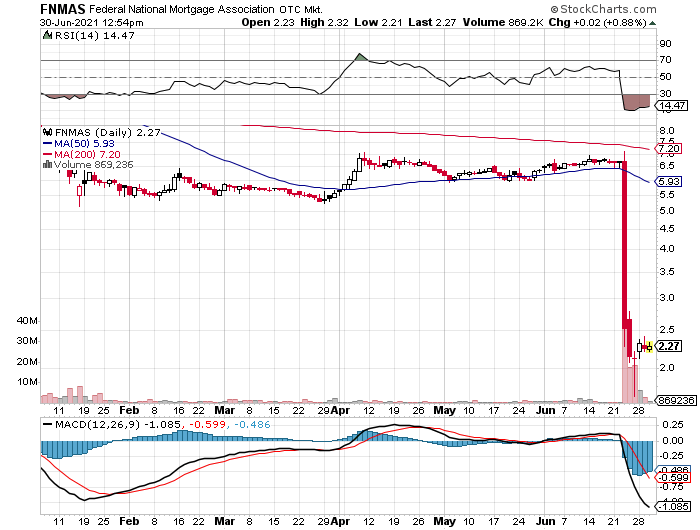Viewport: 700px width, 530px height.
Task: Click the -1.085 MACD axis tag
Action: coord(672,507)
